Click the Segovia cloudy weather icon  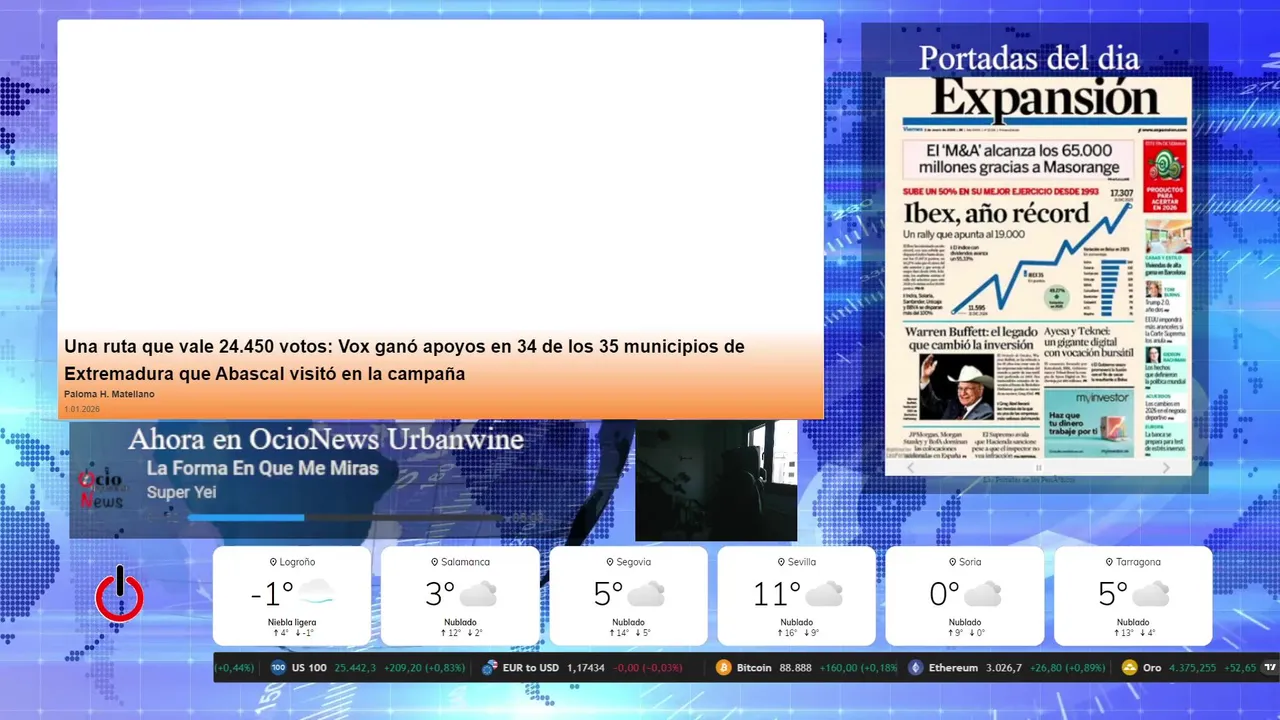point(646,593)
